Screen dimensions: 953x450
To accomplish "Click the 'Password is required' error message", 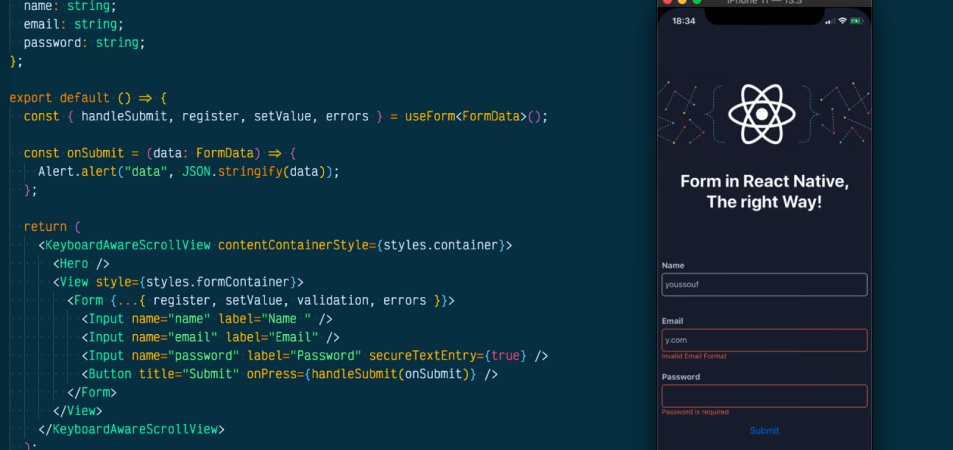I will [695, 412].
